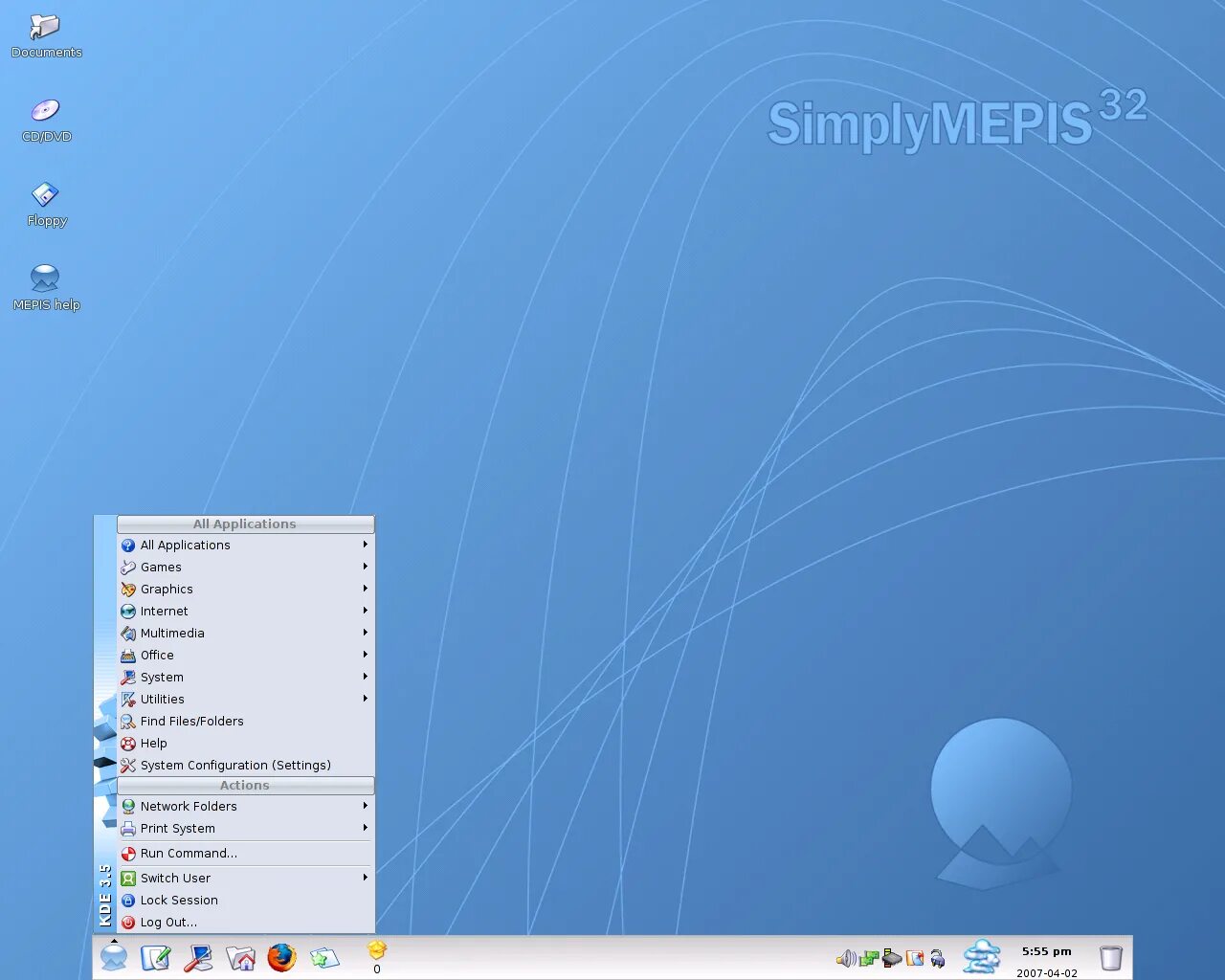
Task: Expand the Utilities submenu arrow
Action: point(366,699)
